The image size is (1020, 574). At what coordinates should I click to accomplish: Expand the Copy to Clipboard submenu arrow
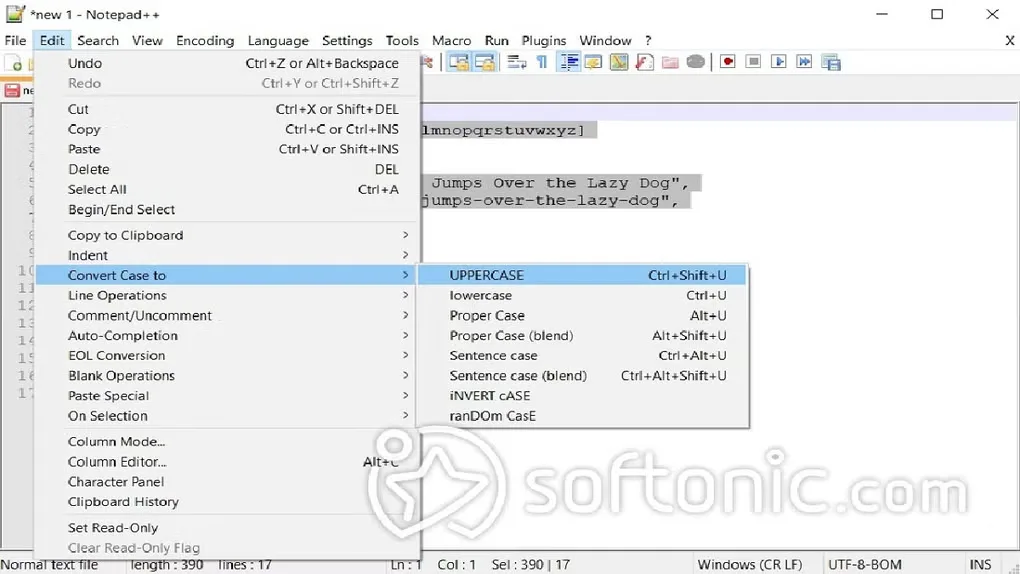pos(405,235)
